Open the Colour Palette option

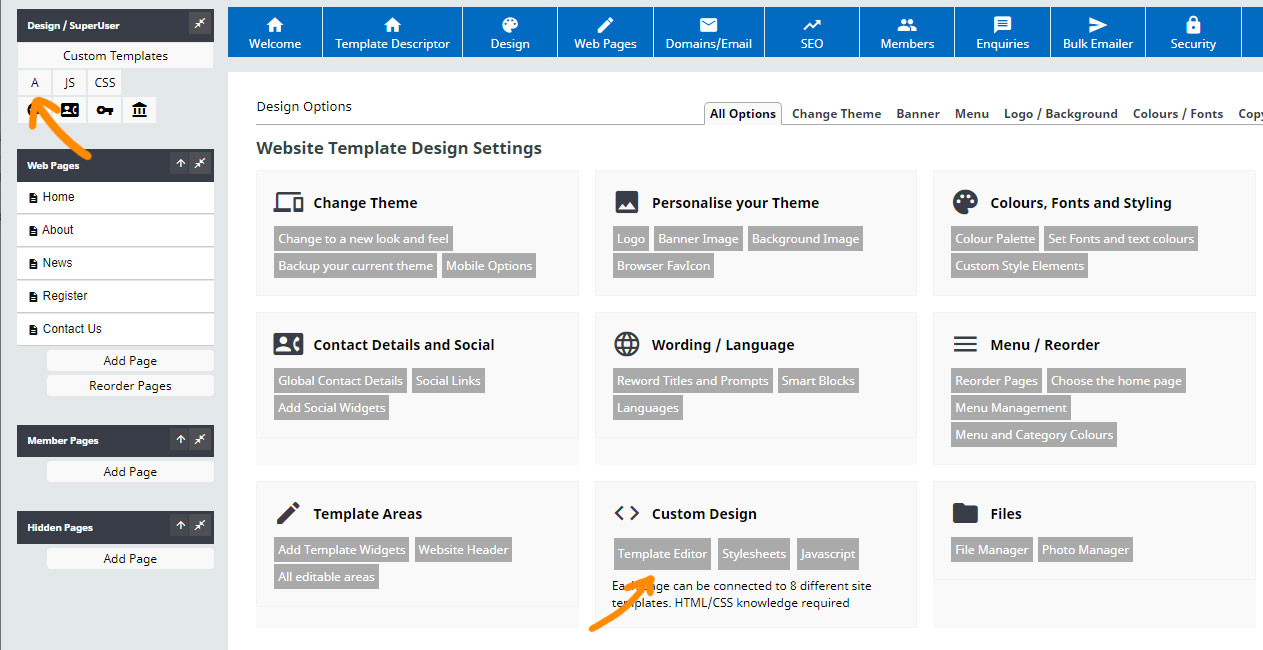tap(995, 239)
